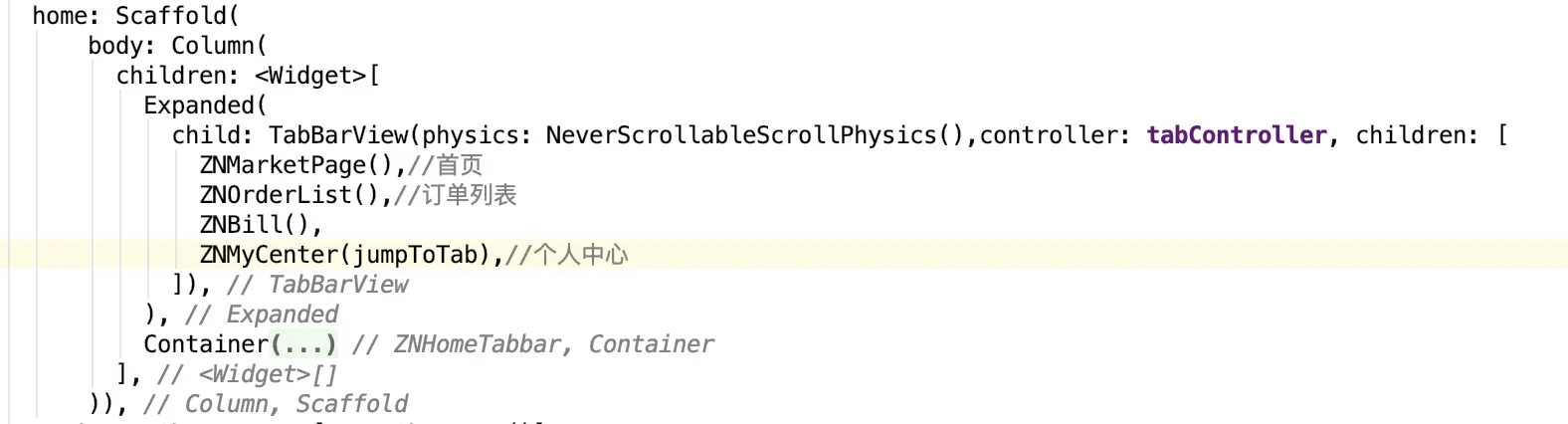Click the Scaffold( constructor
The width and height of the screenshot is (1568, 424).
[177, 16]
